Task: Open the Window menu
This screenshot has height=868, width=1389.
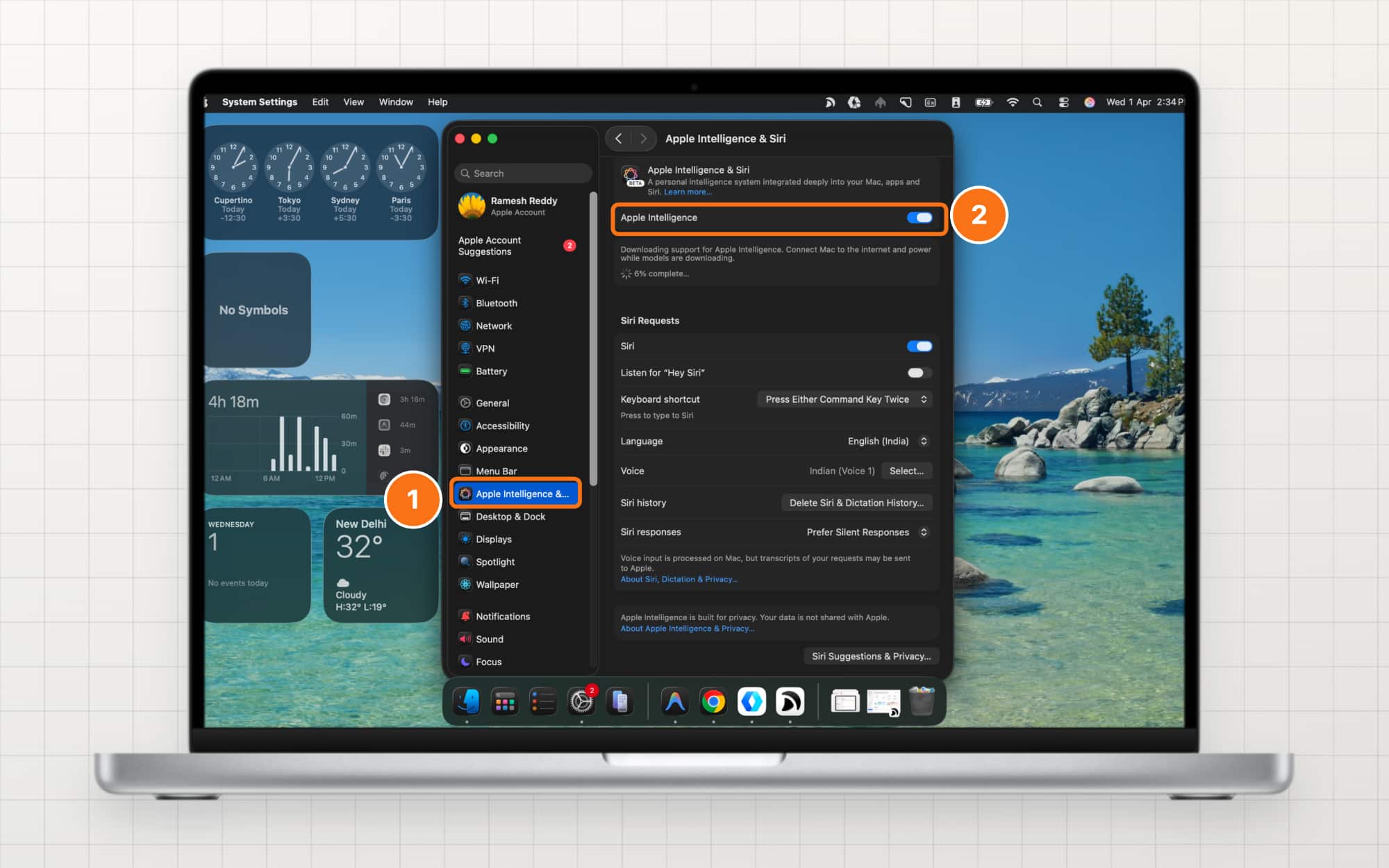Action: (x=396, y=102)
